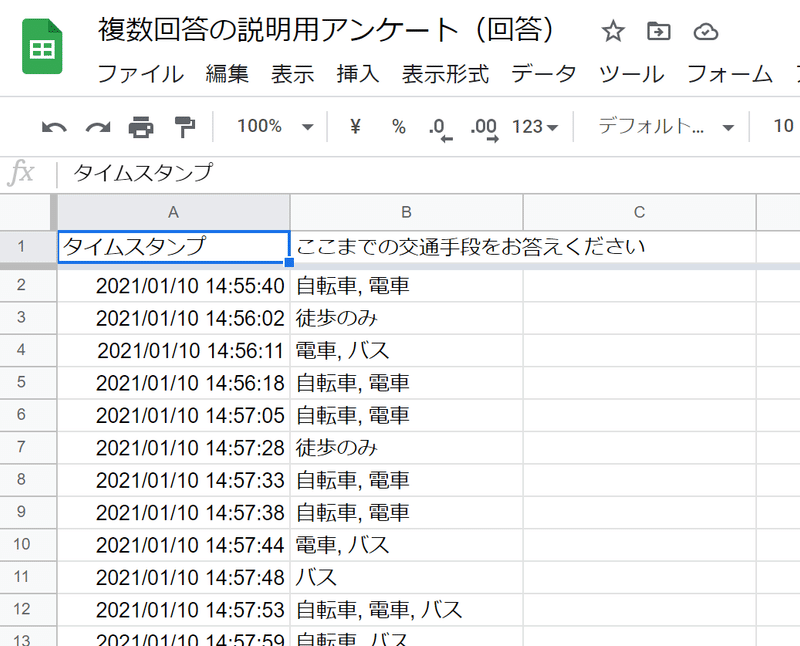
Task: Select cell with 2021/01/10 14:57:53
Action: tap(173, 610)
